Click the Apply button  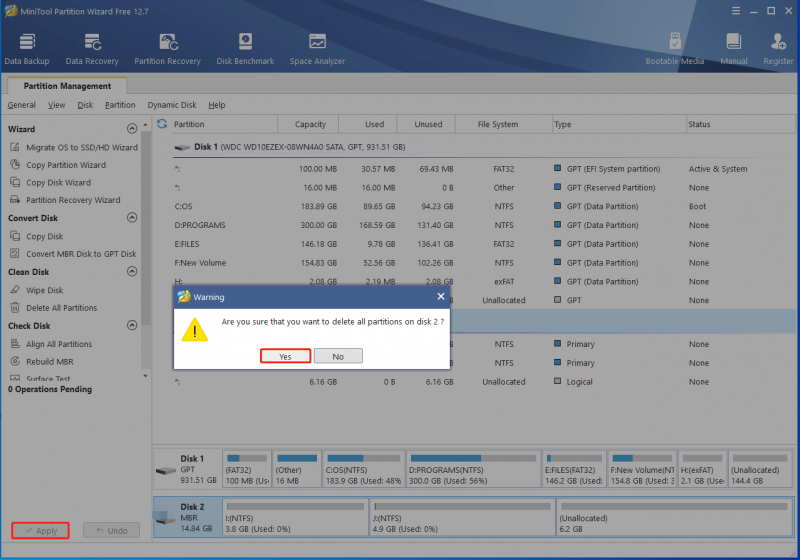click(40, 530)
